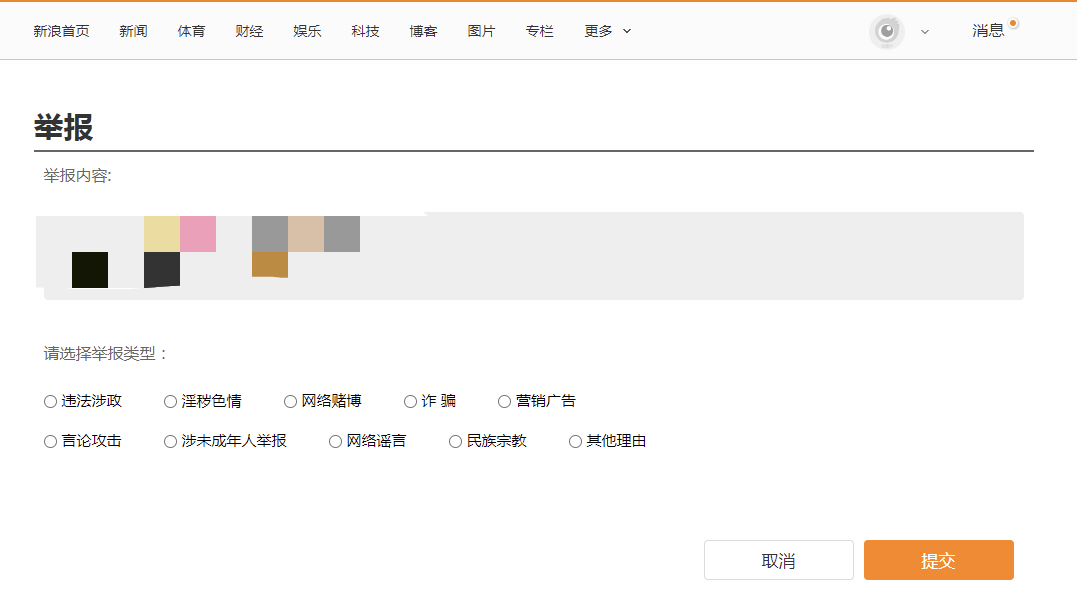The height and width of the screenshot is (604, 1077).
Task: Select the 违法涉政 report type
Action: click(50, 401)
